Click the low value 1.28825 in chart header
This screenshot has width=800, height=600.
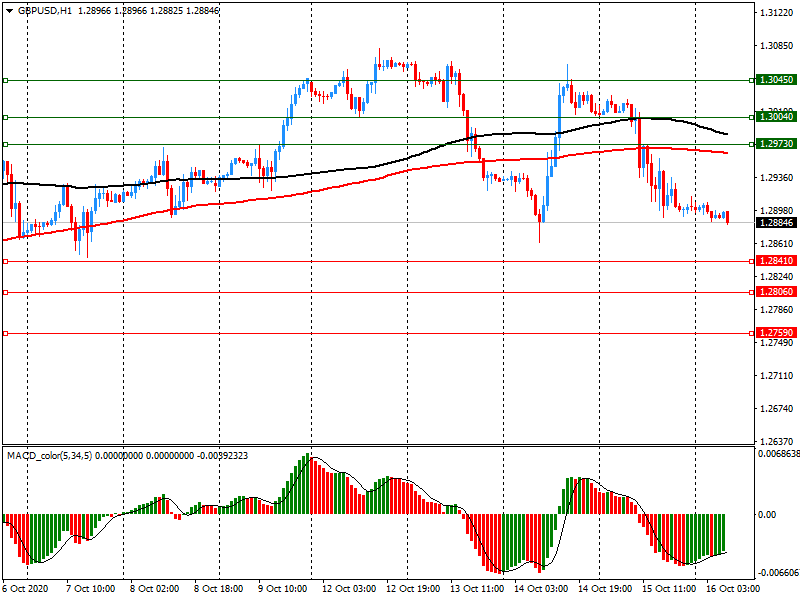166,10
